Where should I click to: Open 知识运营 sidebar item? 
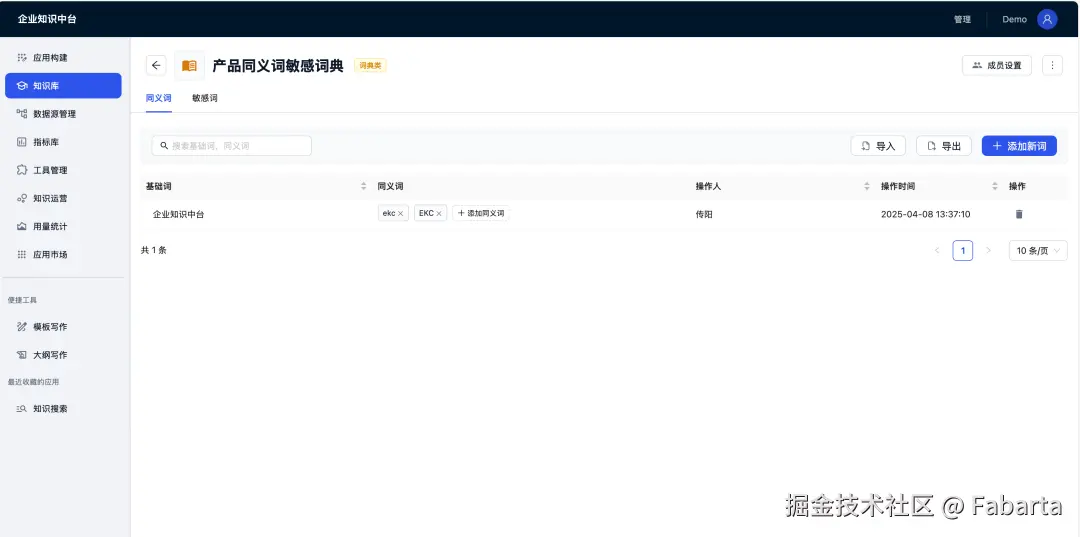[x=63, y=198]
